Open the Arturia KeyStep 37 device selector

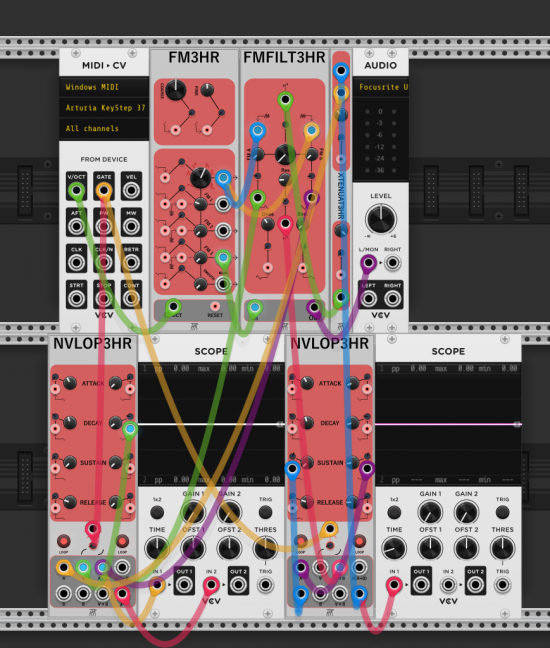click(x=104, y=108)
